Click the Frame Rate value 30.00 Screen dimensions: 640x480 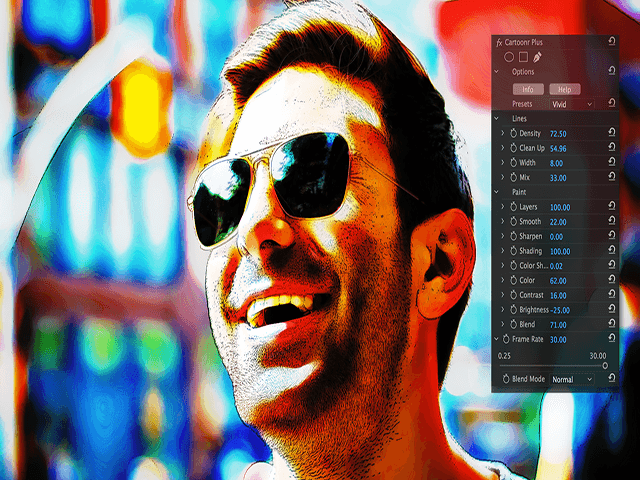[558, 340]
